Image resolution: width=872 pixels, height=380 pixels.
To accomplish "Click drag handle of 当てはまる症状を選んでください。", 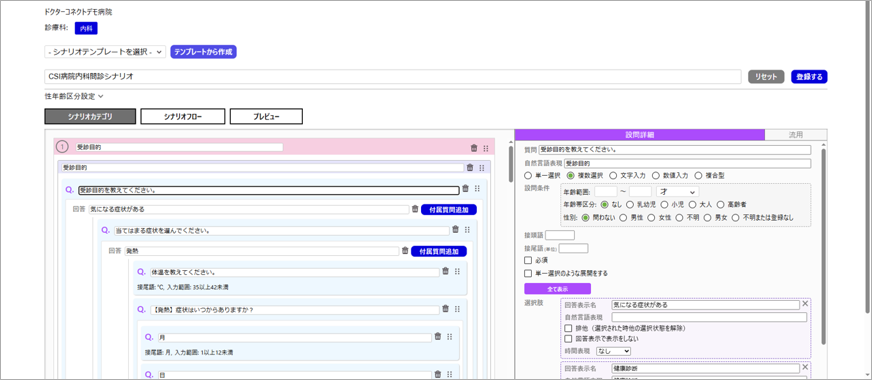I will (x=467, y=229).
